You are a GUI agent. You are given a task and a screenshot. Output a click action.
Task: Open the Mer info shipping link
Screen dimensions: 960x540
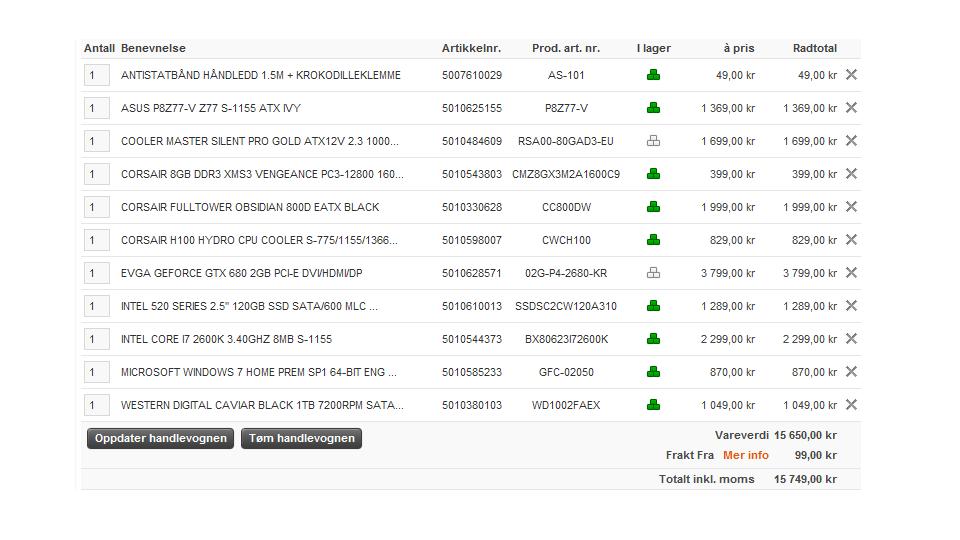click(745, 456)
